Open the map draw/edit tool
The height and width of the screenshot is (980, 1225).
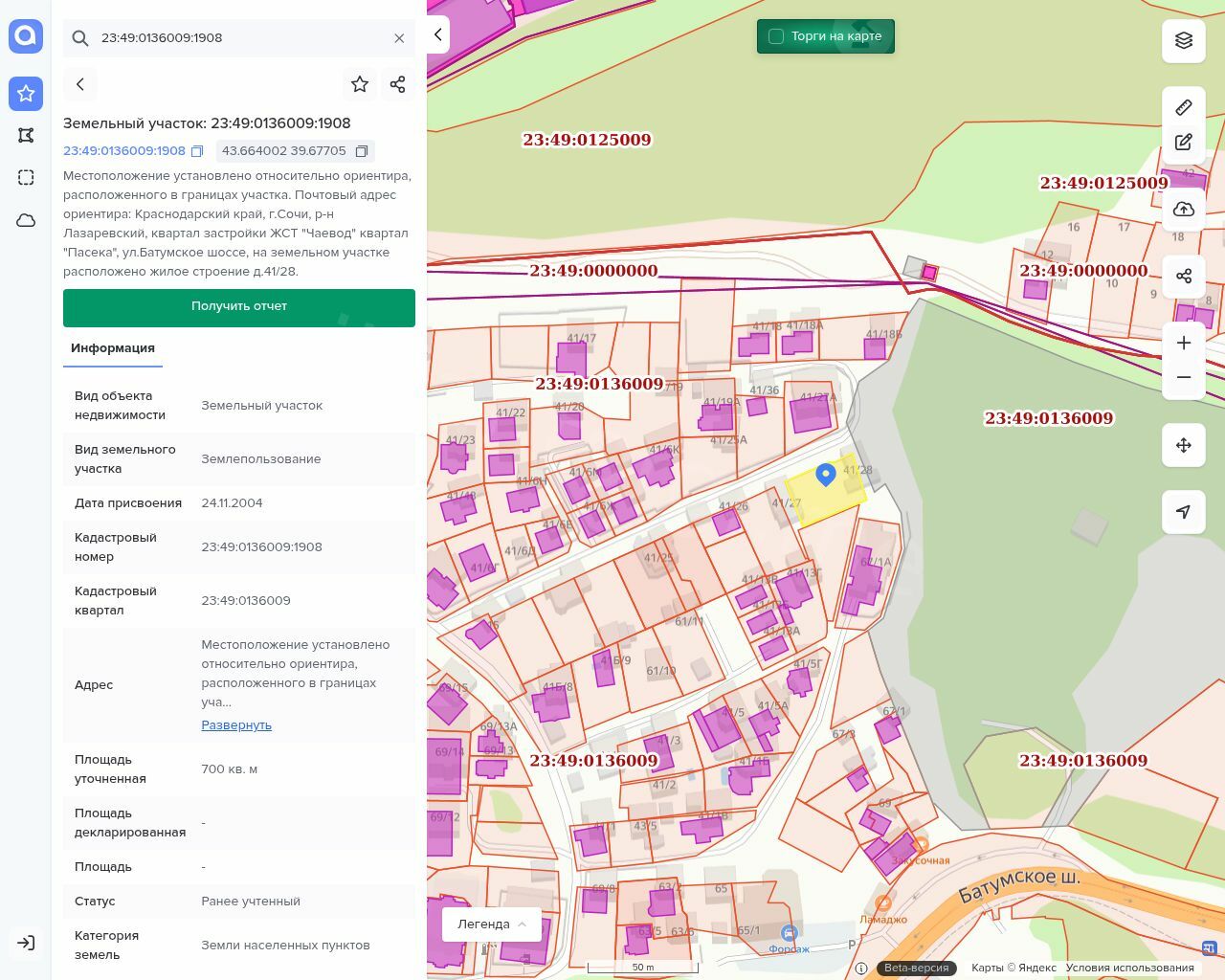point(1184,143)
